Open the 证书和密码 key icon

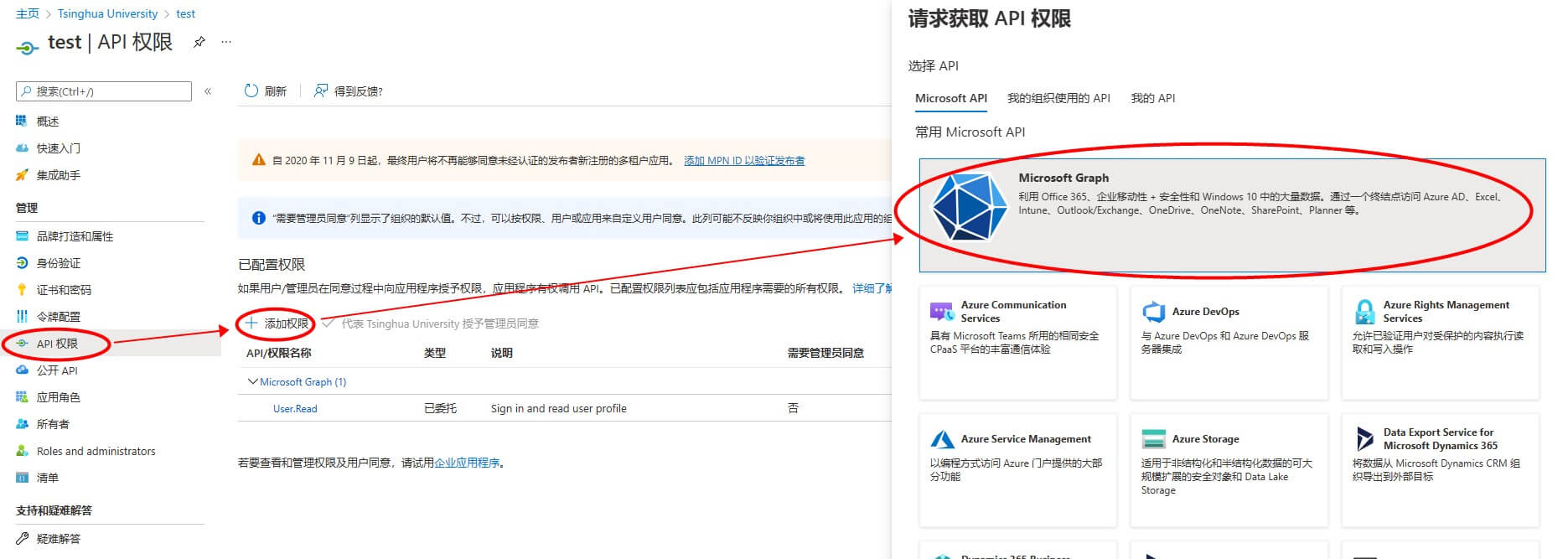coord(22,290)
